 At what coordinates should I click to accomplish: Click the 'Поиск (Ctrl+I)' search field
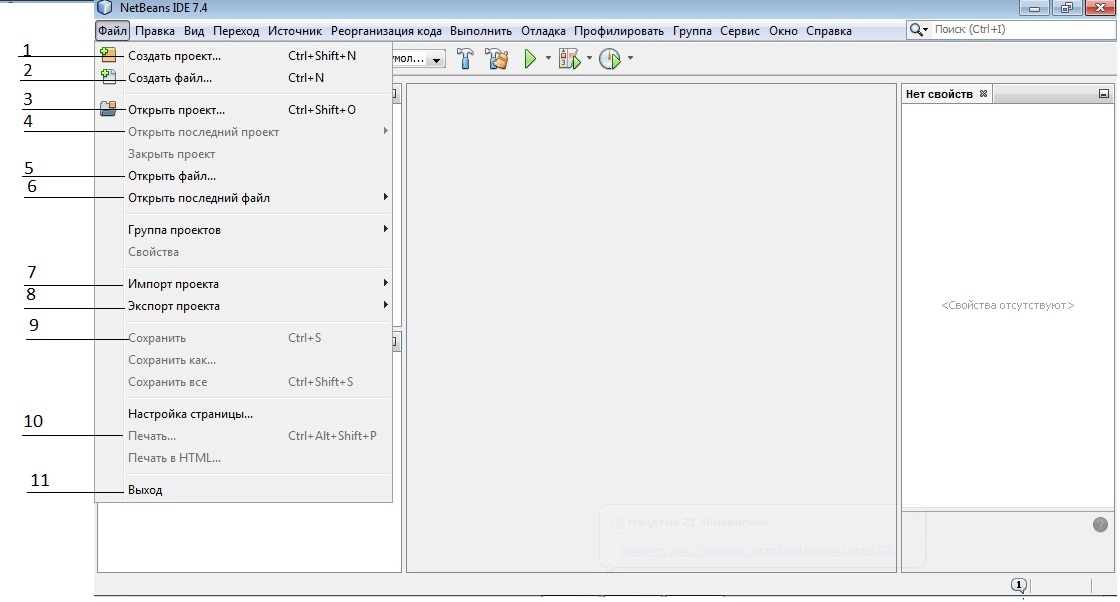tap(1024, 30)
